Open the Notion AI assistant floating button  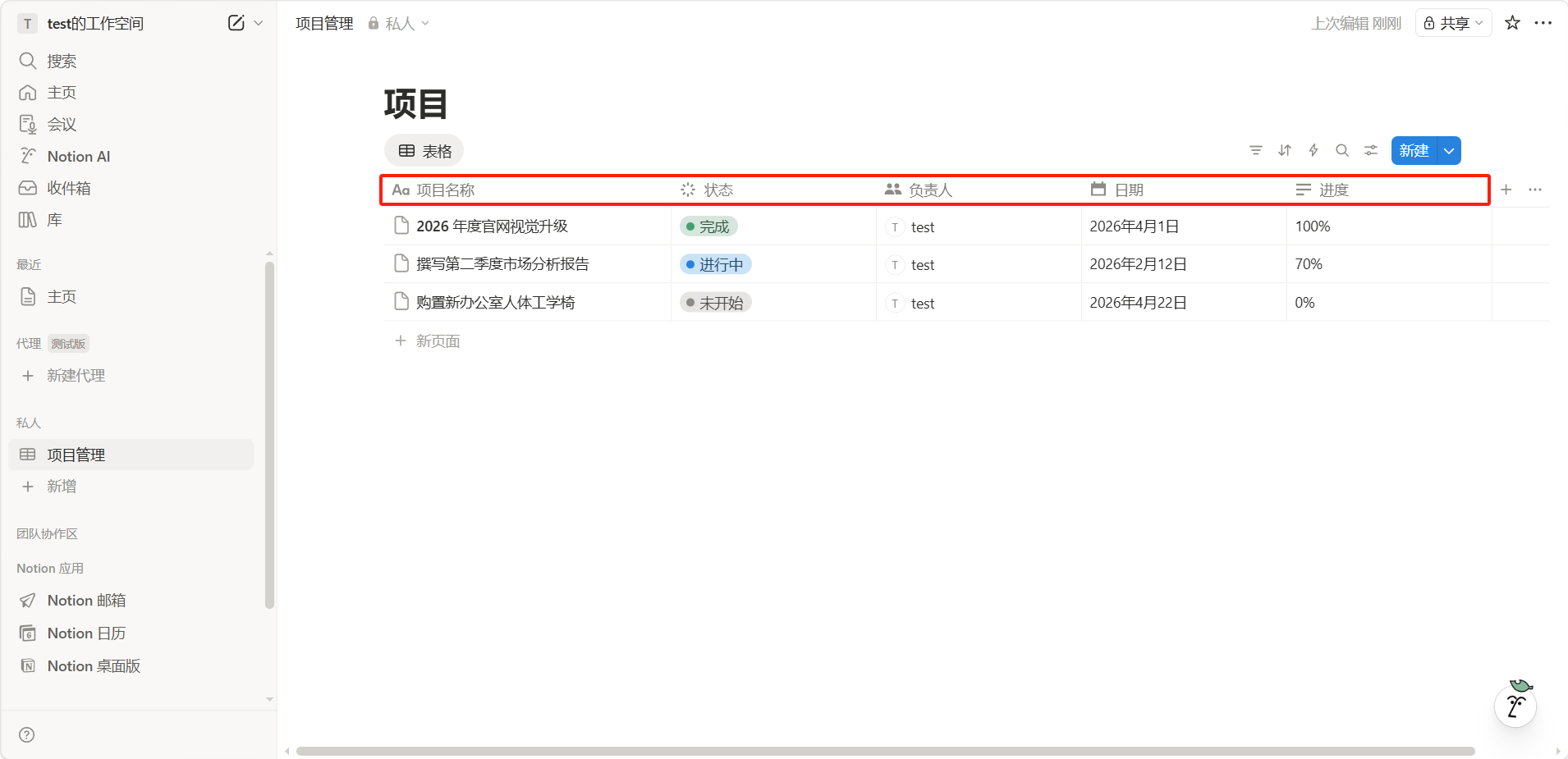pyautogui.click(x=1515, y=706)
